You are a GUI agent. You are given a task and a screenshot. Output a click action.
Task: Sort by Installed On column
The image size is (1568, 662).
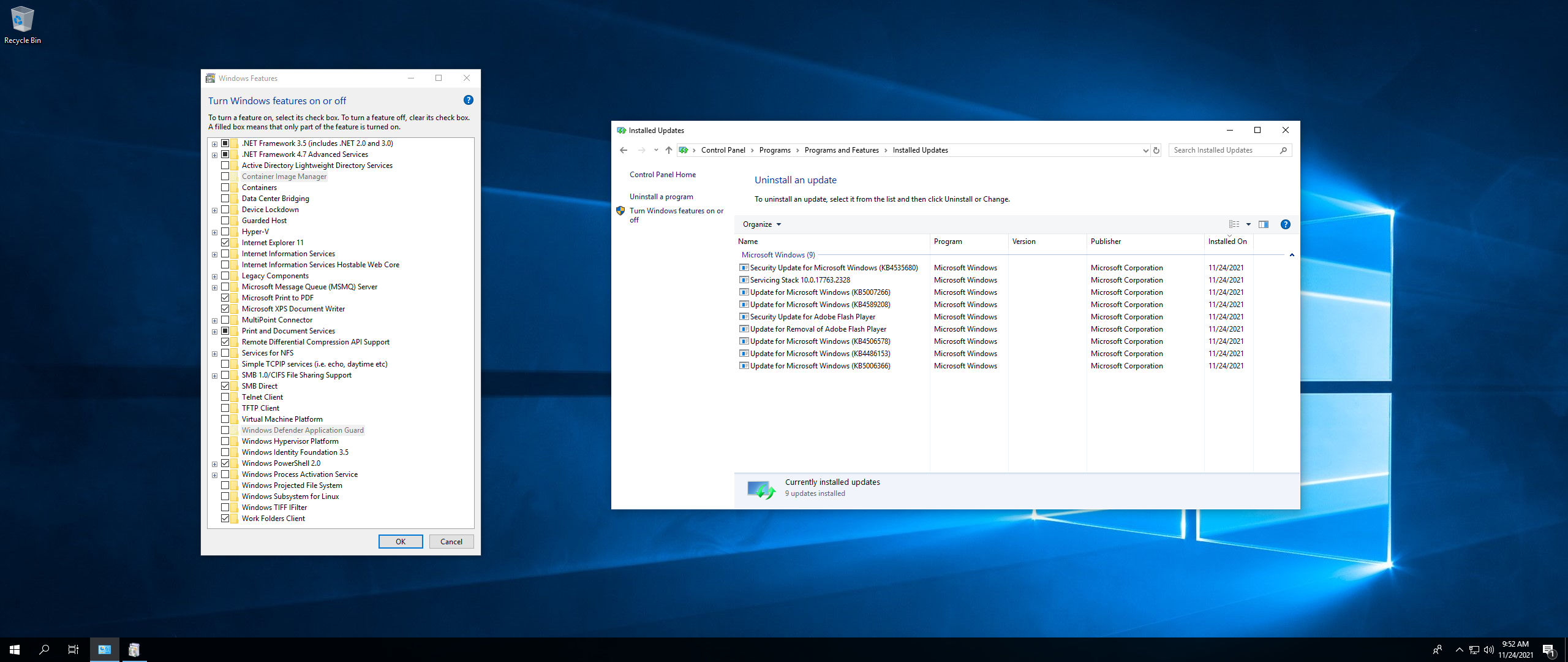pyautogui.click(x=1229, y=242)
